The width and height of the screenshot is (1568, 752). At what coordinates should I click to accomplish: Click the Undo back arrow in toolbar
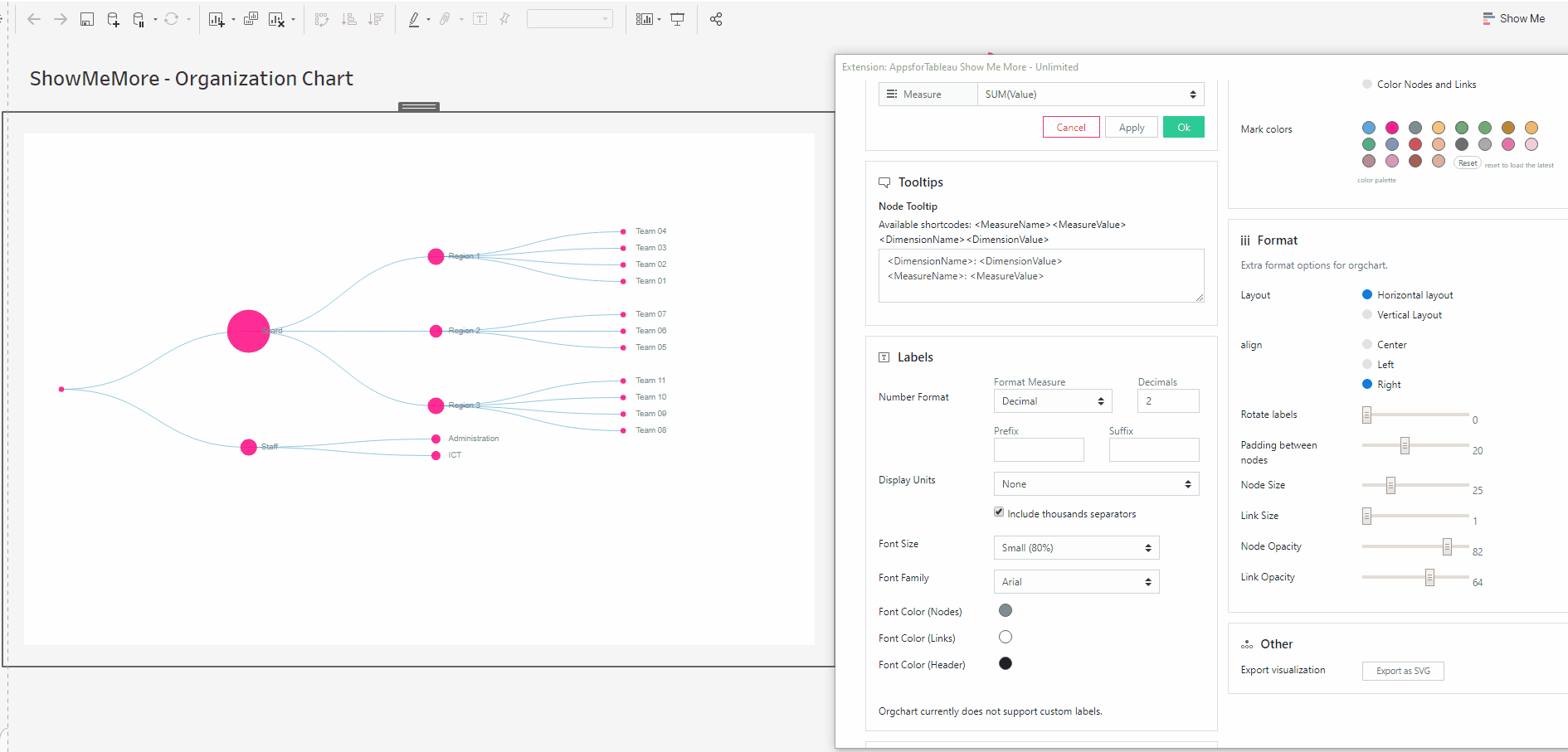34,19
